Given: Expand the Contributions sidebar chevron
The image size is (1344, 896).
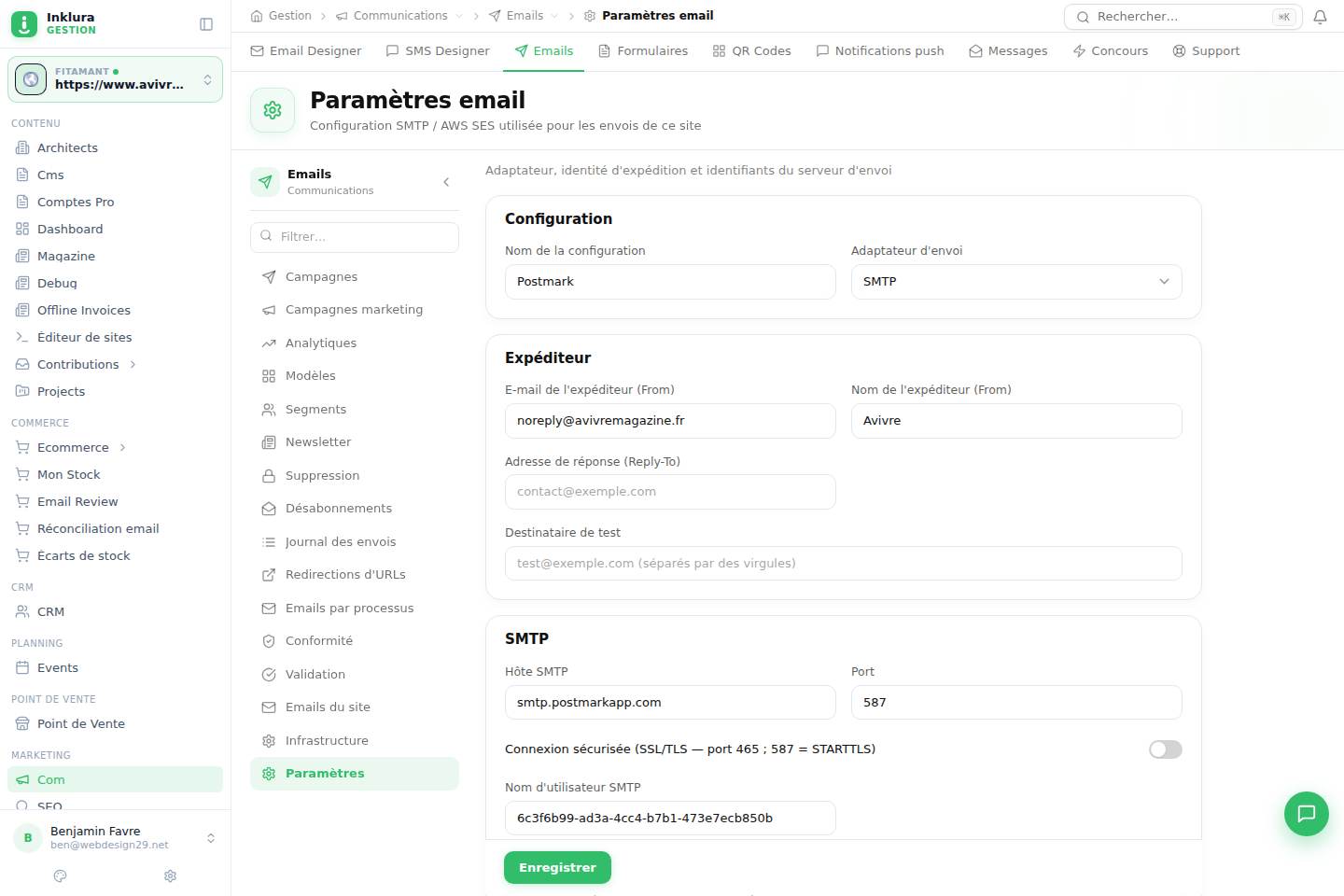Looking at the screenshot, I should click(x=133, y=364).
